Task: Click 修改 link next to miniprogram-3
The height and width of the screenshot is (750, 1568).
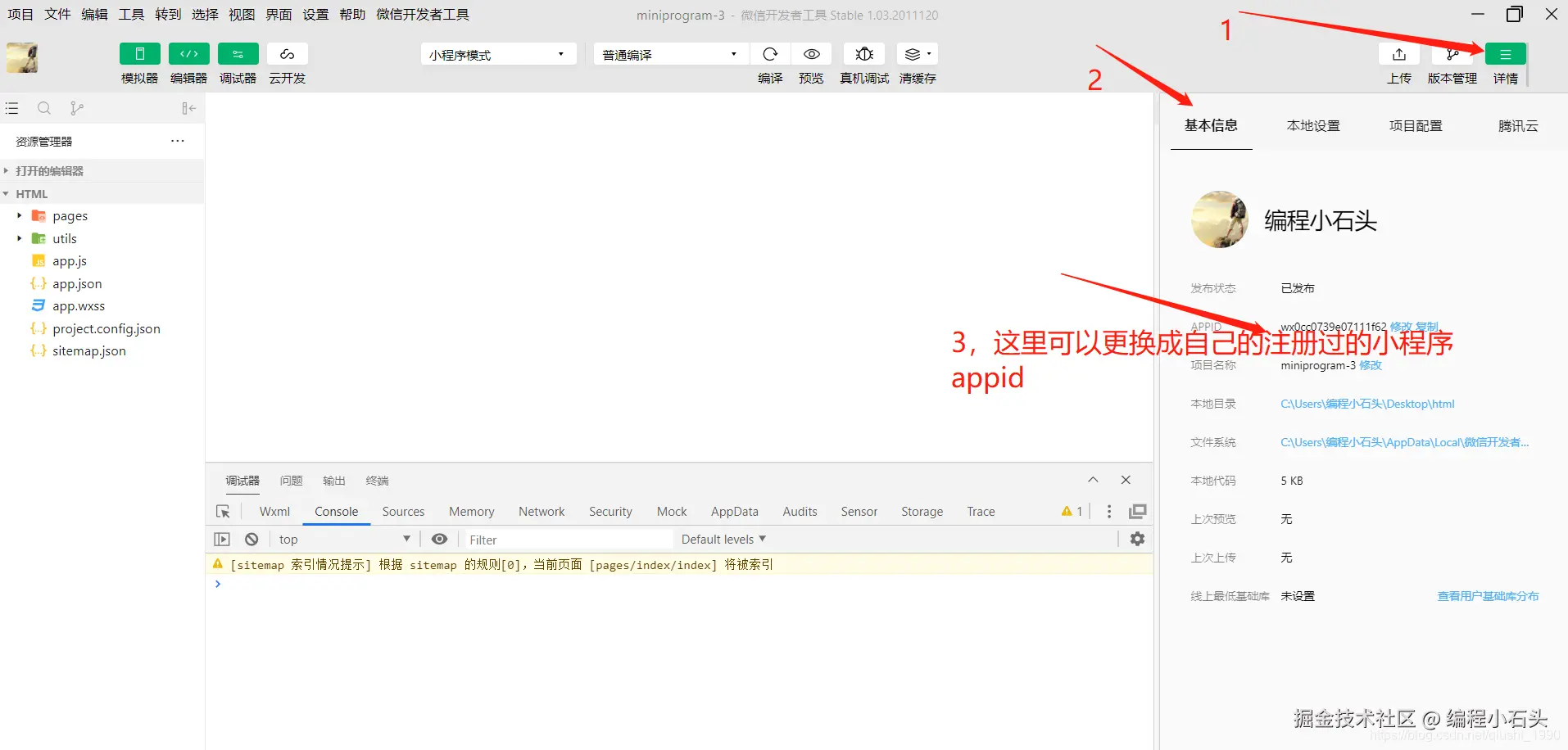Action: (x=1371, y=365)
